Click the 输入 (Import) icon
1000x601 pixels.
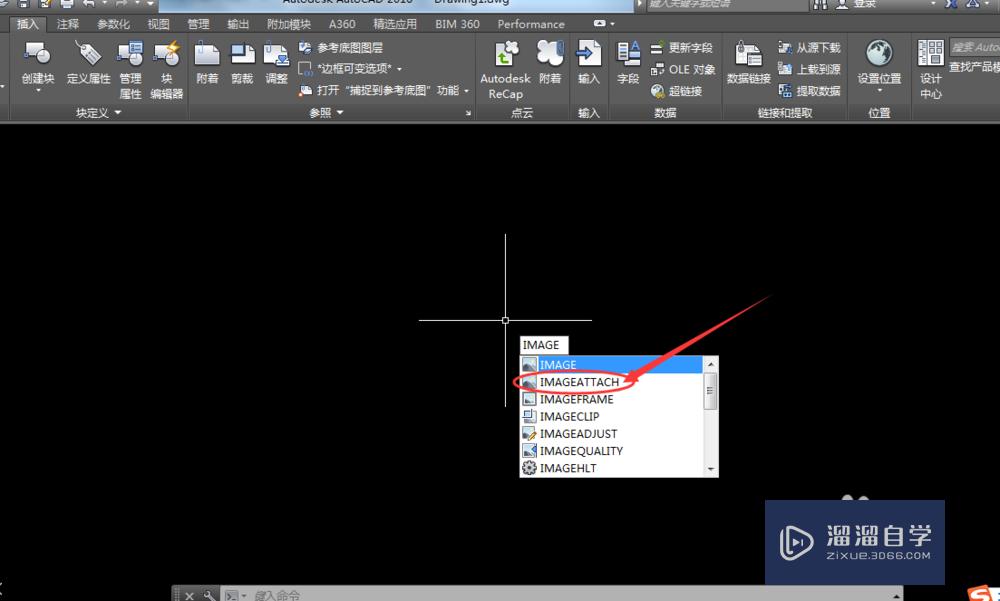(x=589, y=54)
